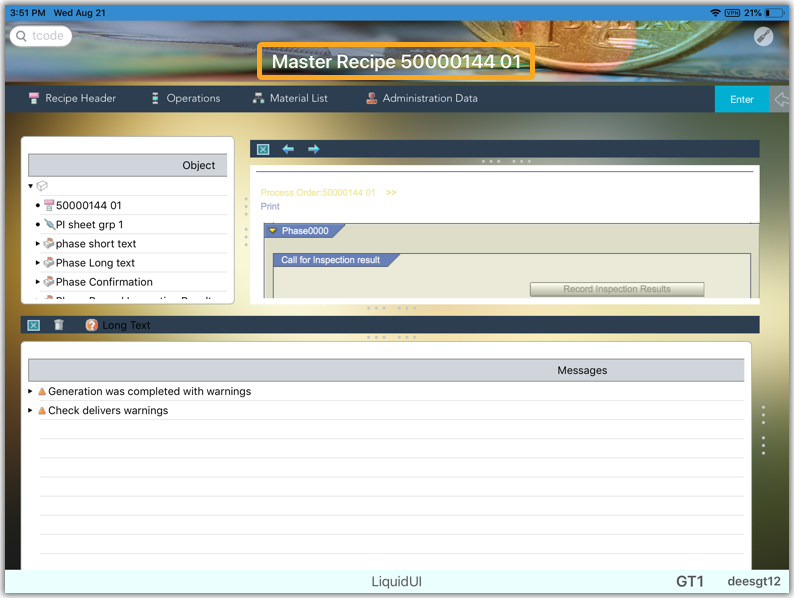
Task: Click the wrench settings icon top right
Action: tap(763, 36)
